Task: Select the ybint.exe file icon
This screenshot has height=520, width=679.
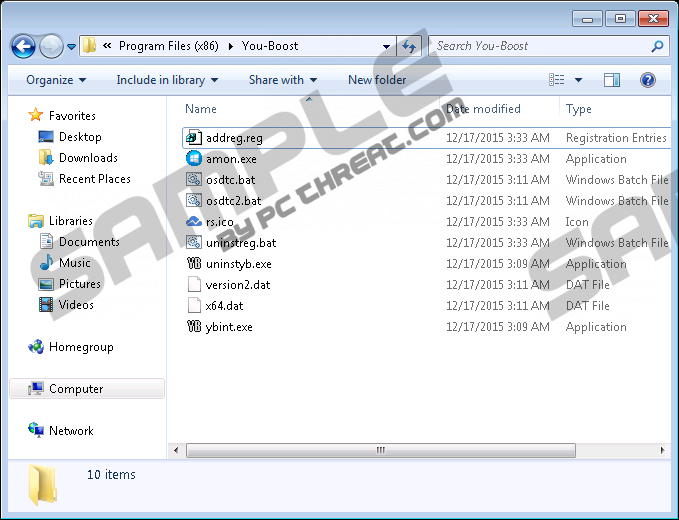Action: point(194,326)
